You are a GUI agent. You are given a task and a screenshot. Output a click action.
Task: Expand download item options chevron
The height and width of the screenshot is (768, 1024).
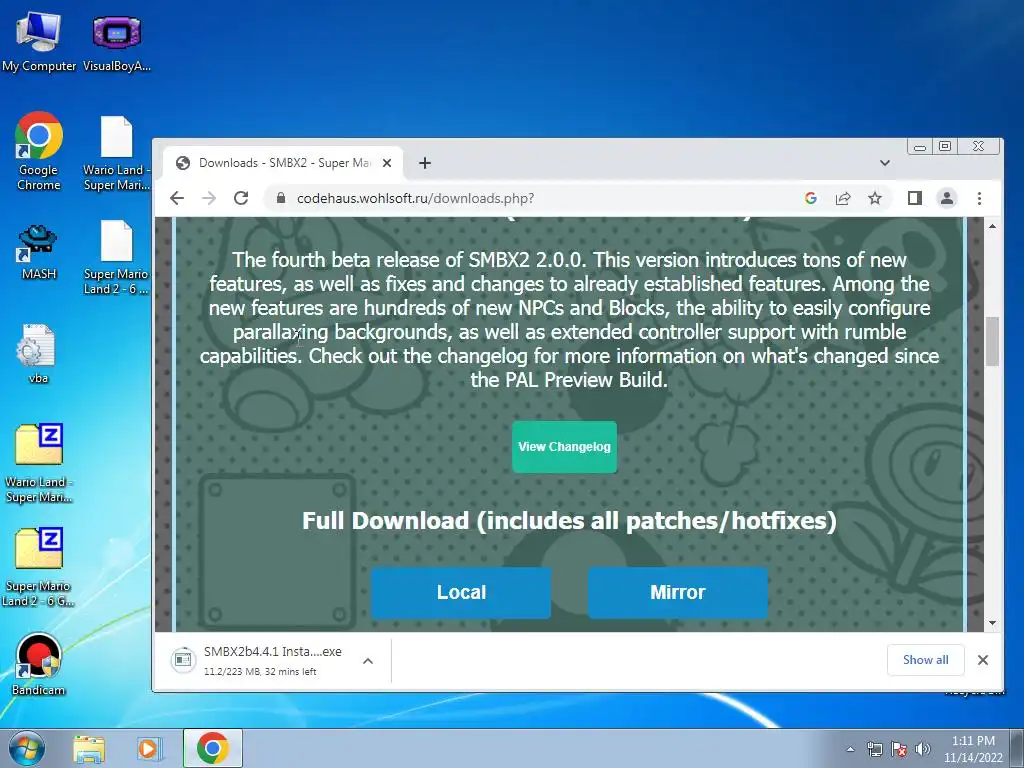click(368, 661)
